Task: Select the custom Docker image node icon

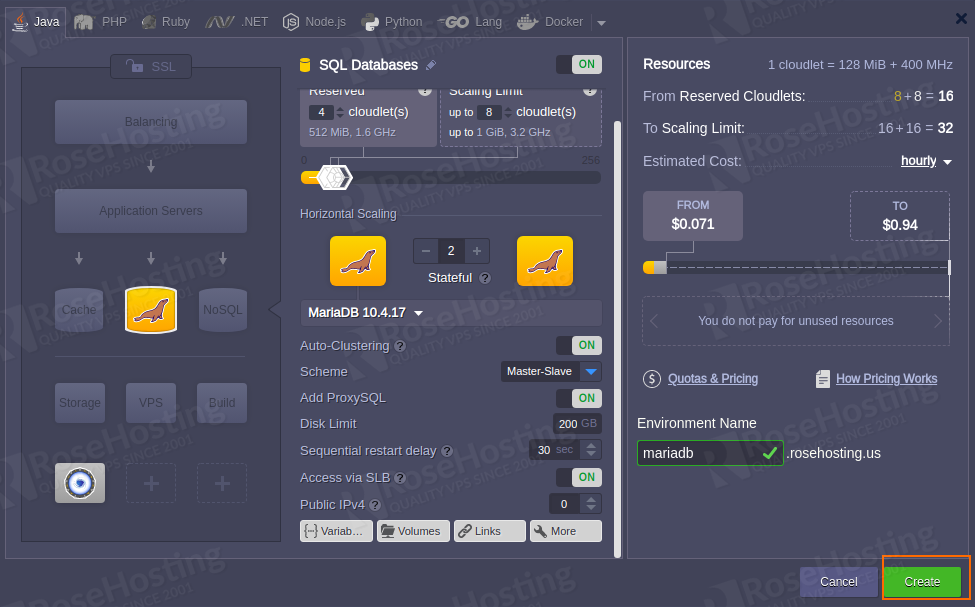Action: click(x=79, y=483)
